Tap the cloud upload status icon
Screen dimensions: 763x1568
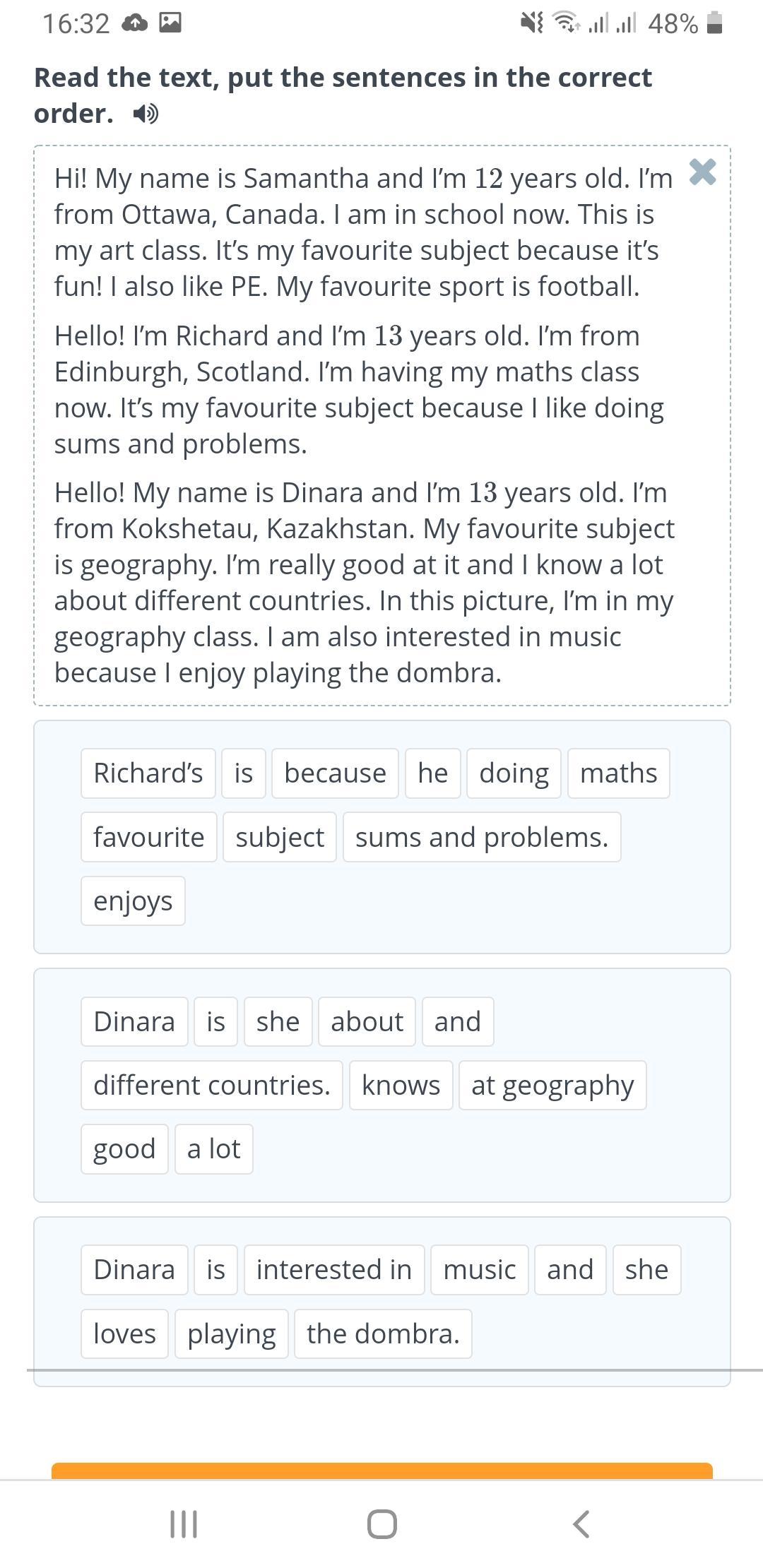click(x=134, y=24)
